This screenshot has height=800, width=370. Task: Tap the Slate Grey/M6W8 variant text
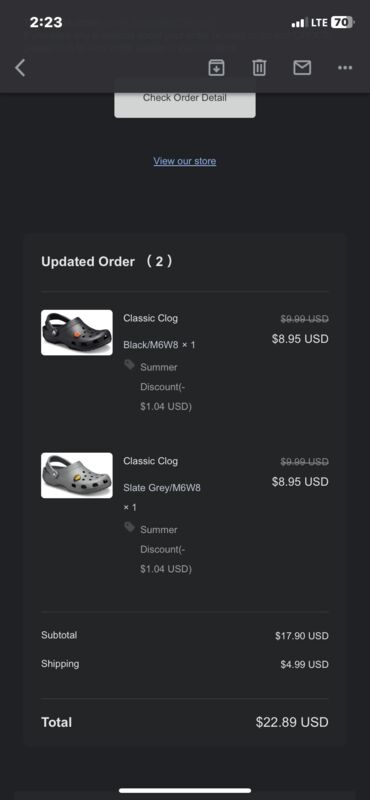pyautogui.click(x=162, y=488)
